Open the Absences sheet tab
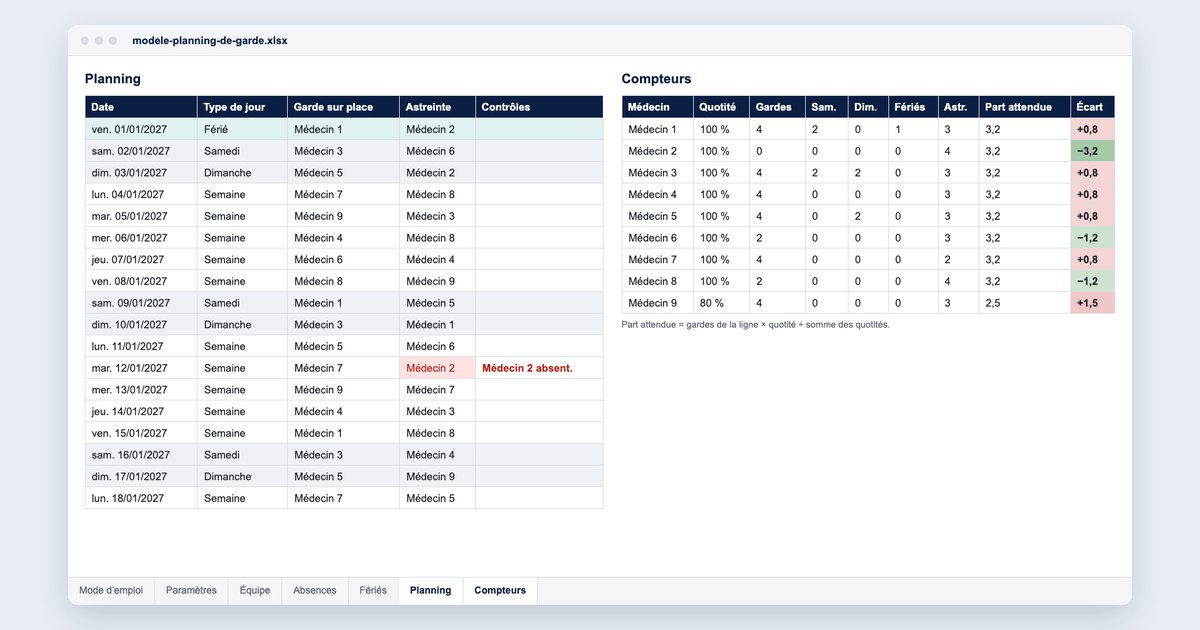 [315, 591]
